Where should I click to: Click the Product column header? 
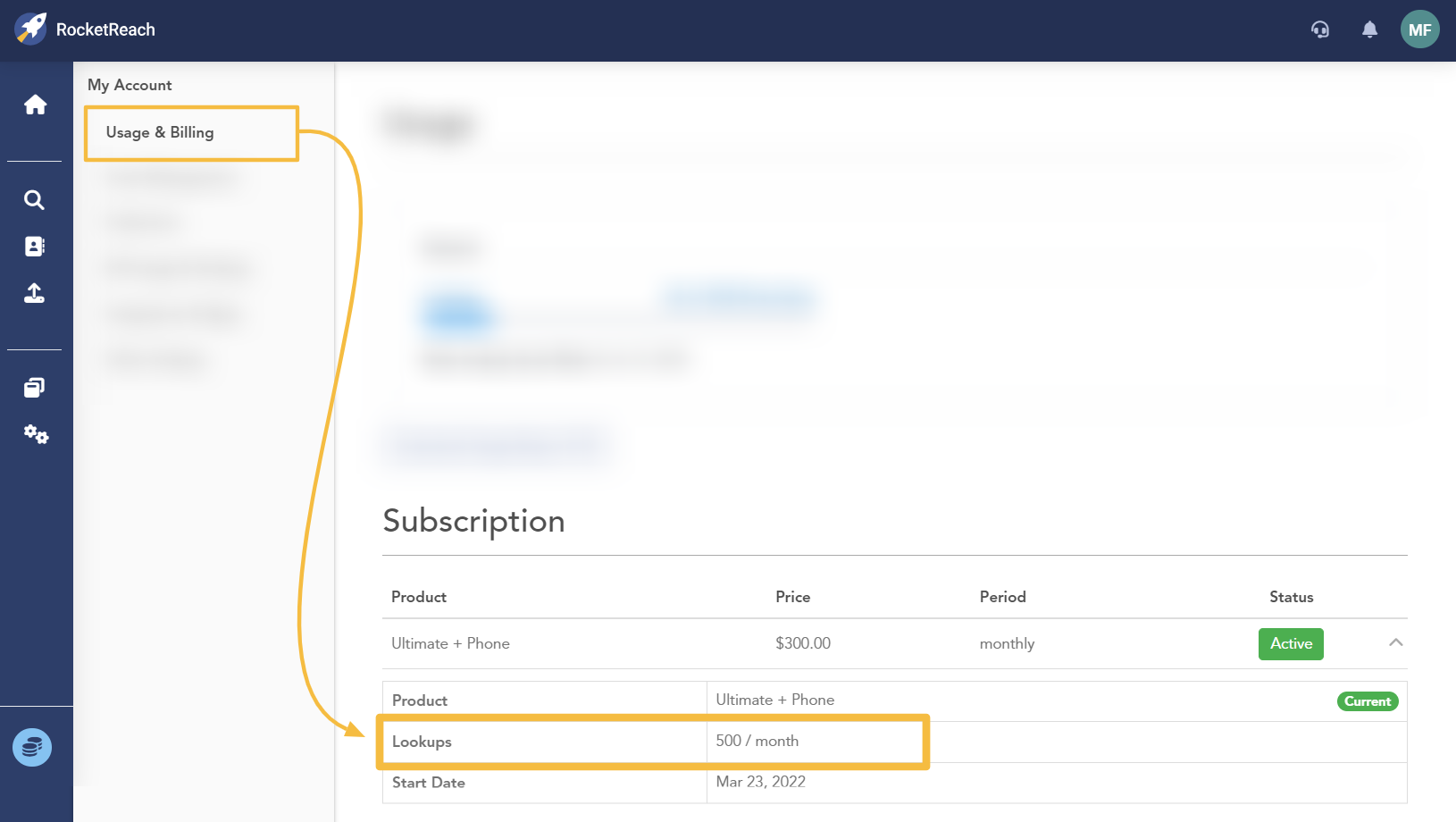419,597
